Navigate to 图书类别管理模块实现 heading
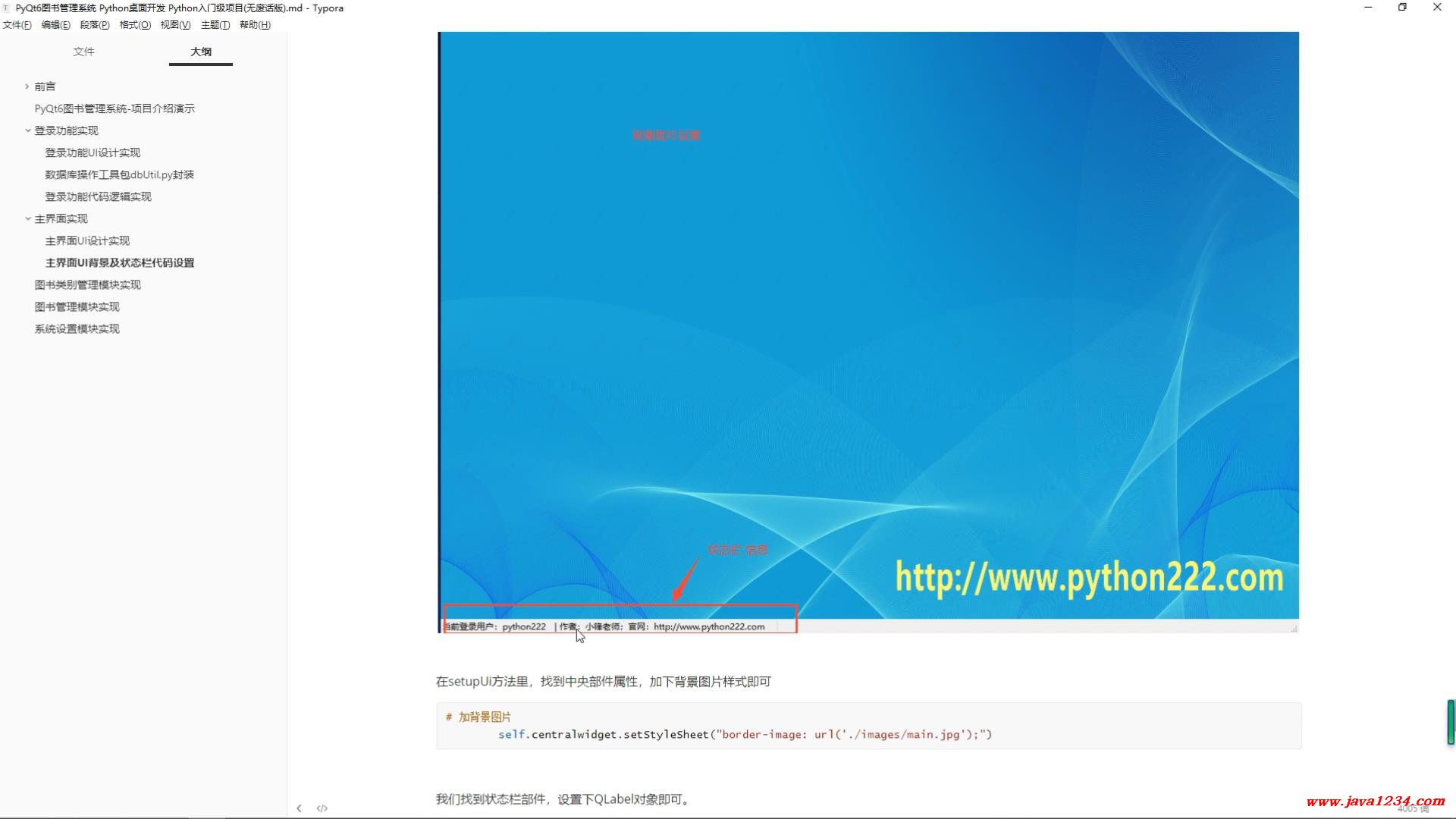This screenshot has height=819, width=1456. click(87, 284)
